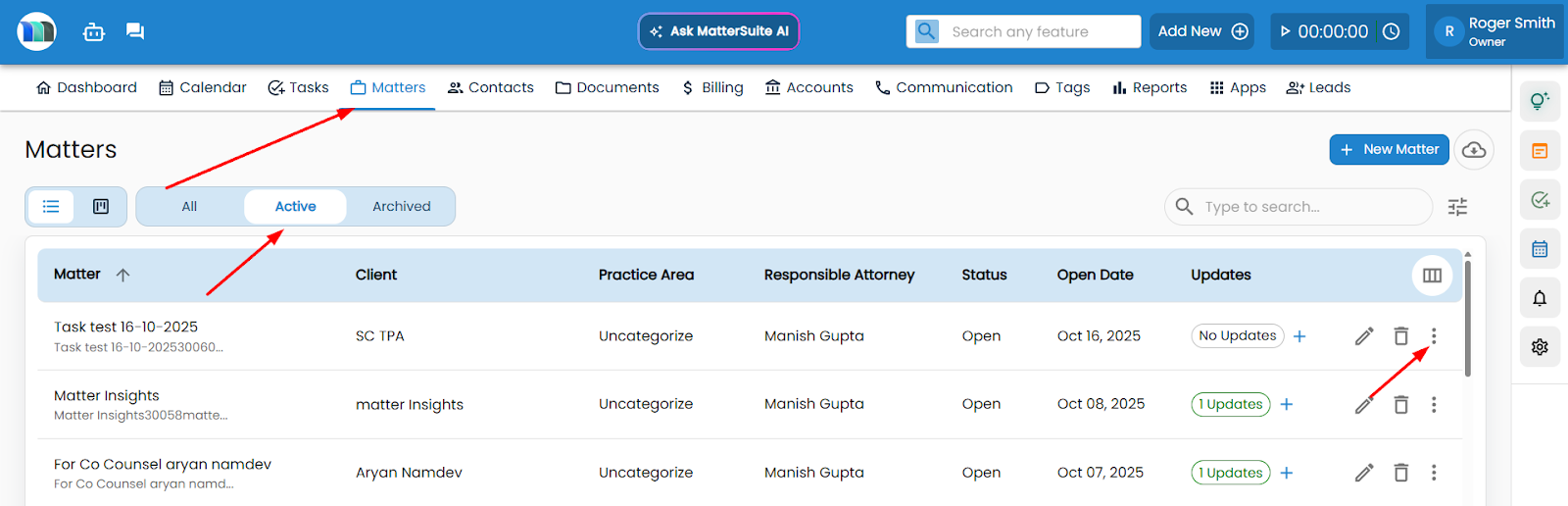
Task: Click Ask MatterSuite AI button
Action: (x=718, y=31)
